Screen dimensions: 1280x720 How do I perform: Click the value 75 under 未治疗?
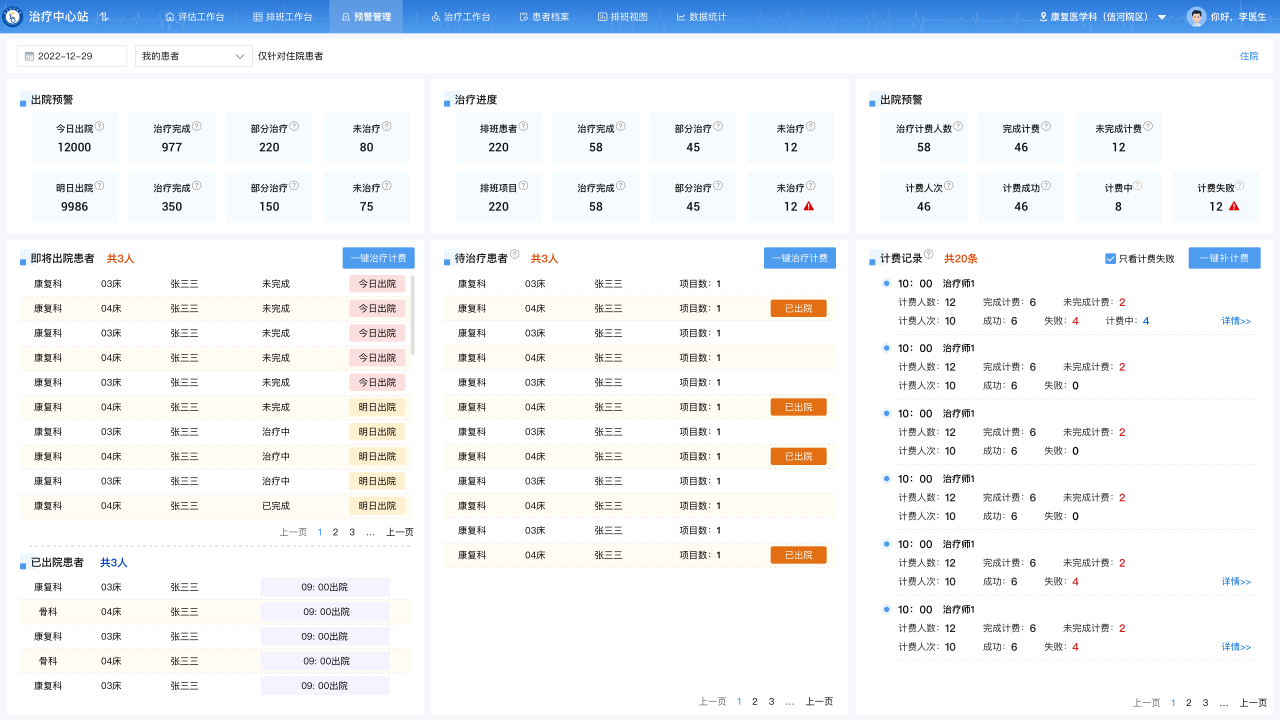(x=367, y=206)
